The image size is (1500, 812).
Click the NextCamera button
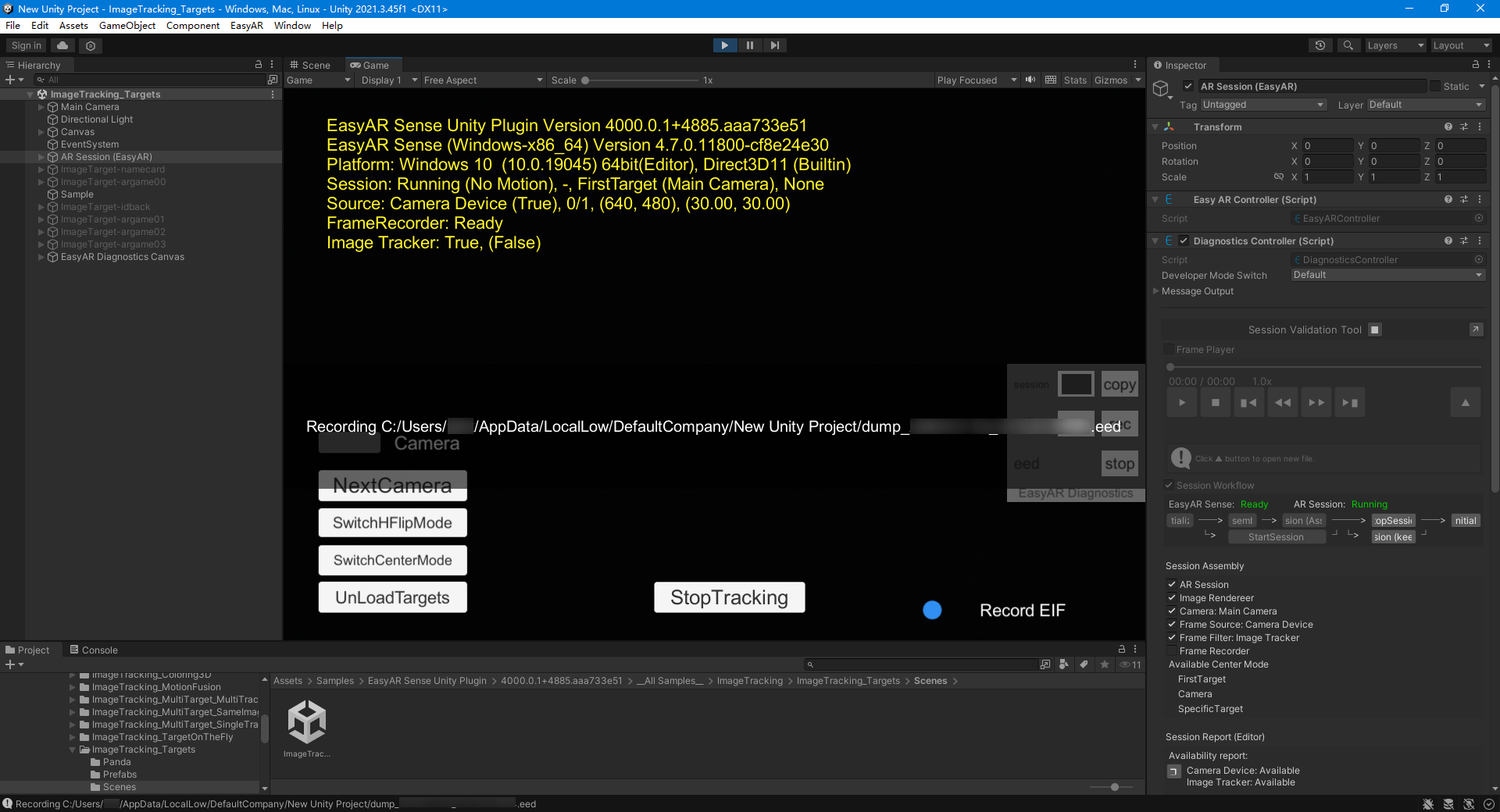click(x=392, y=485)
